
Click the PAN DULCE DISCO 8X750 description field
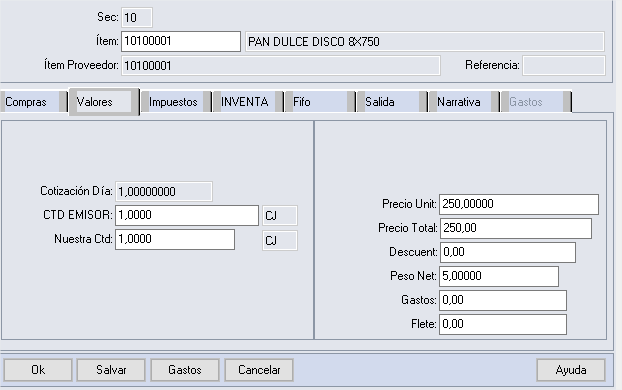point(425,42)
